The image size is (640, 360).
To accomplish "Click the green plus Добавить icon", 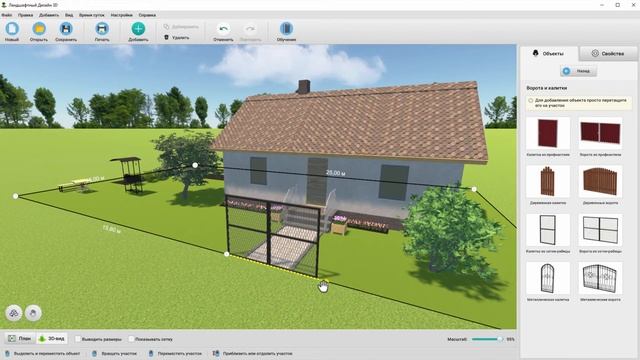I will 138,29.
